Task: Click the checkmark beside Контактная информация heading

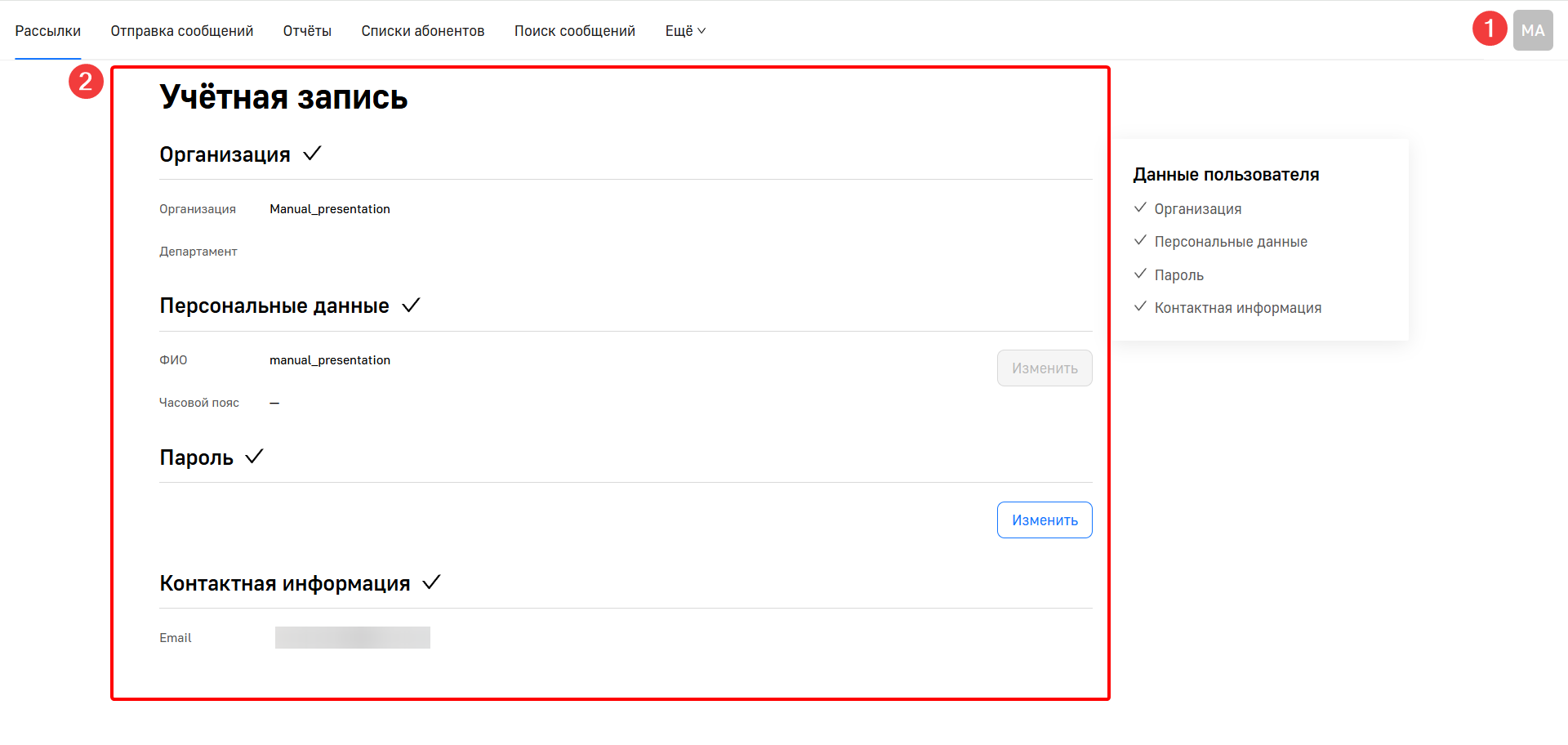Action: (431, 582)
